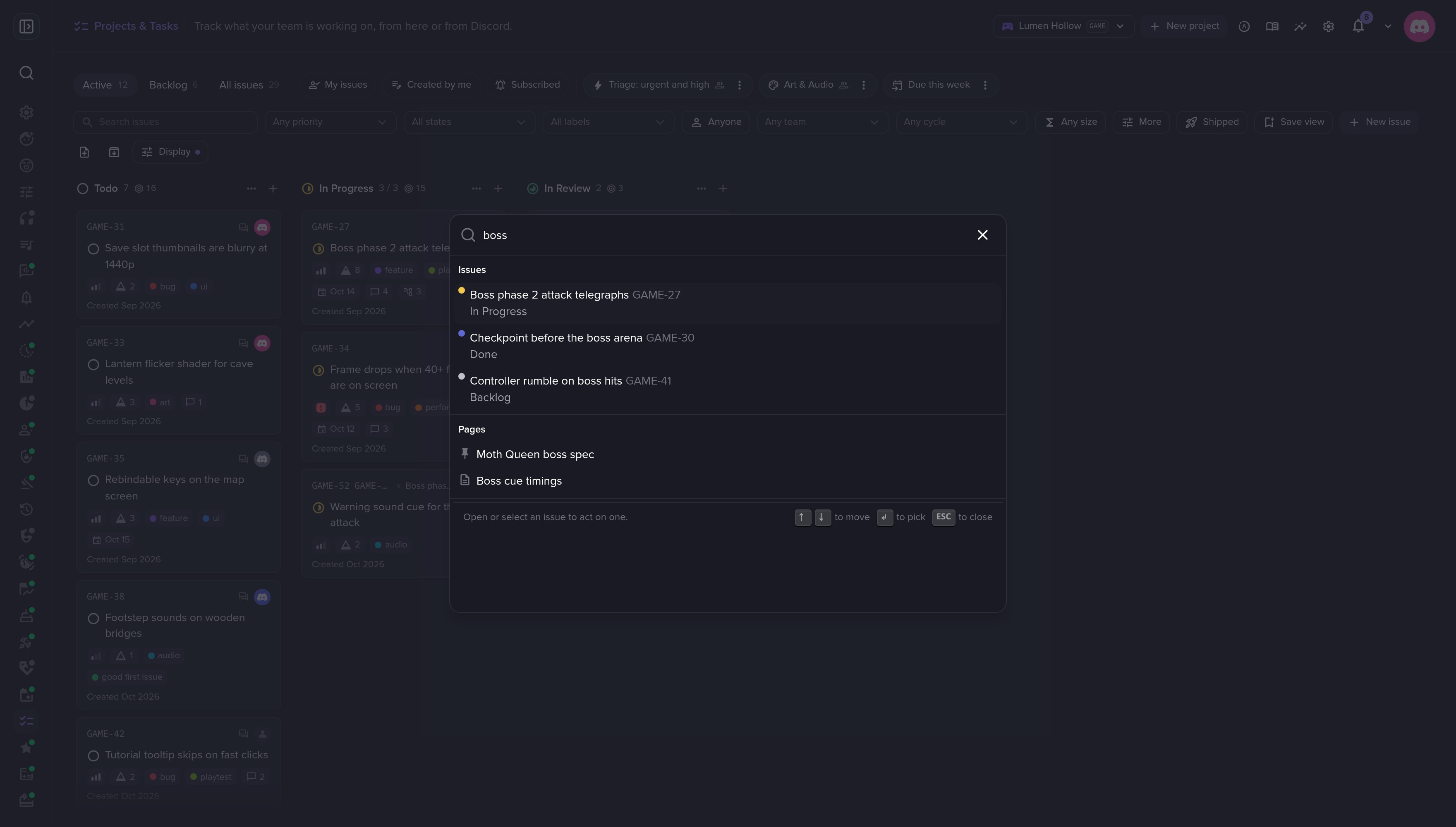This screenshot has width=1456, height=827.
Task: Open the Any priority dropdown
Action: 330,122
